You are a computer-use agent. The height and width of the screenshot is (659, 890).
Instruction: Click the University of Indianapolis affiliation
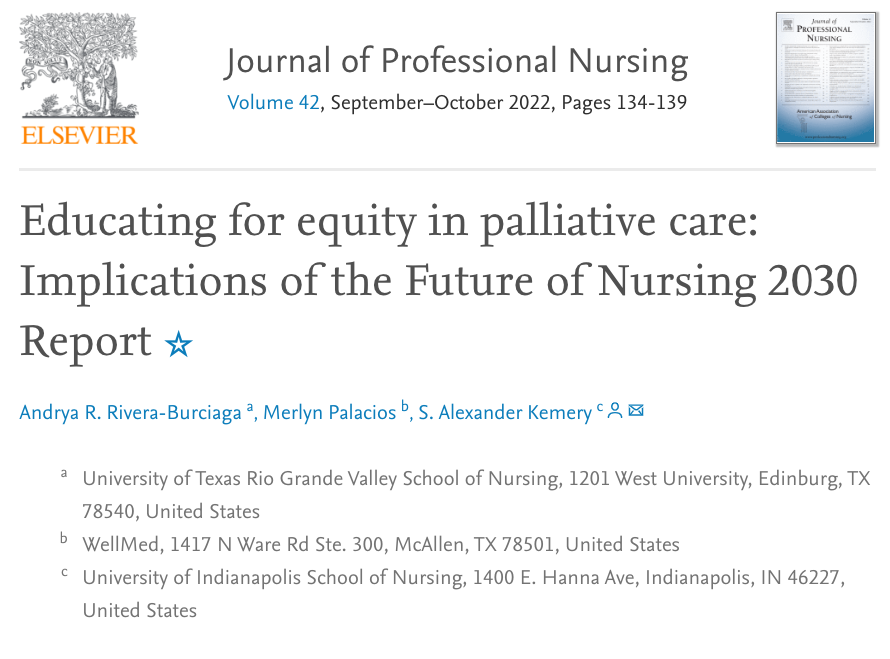[464, 594]
